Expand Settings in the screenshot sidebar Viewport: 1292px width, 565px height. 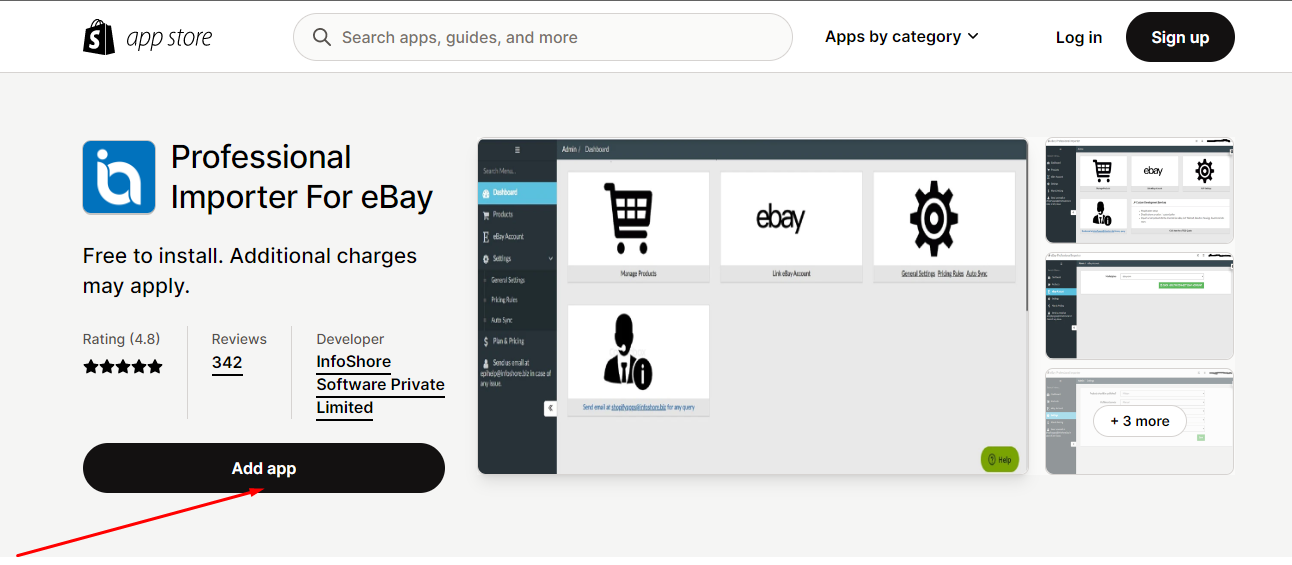coord(517,258)
